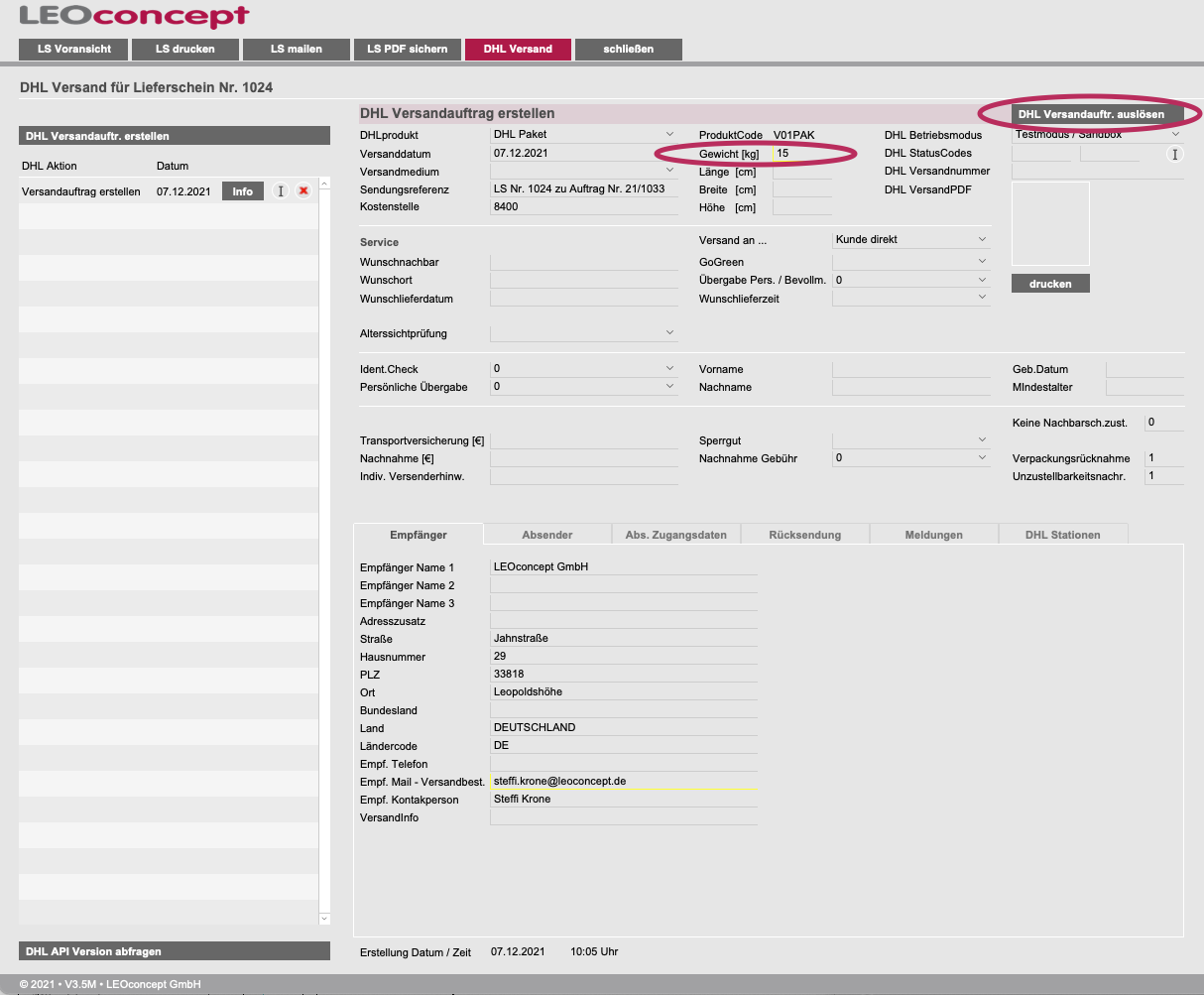Click the Wunschlieferdatum field
This screenshot has height=995, width=1204.
[584, 298]
